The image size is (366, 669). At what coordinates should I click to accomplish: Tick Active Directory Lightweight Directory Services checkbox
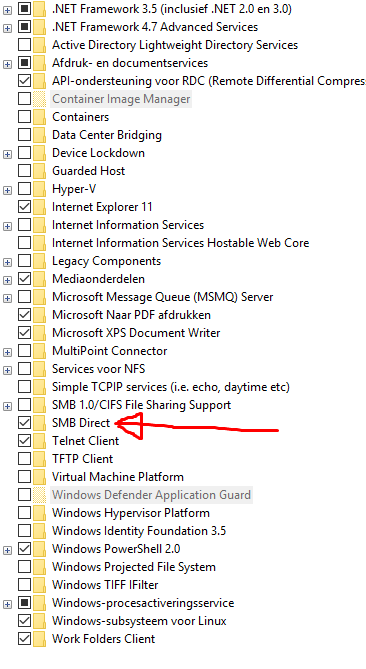[x=25, y=45]
